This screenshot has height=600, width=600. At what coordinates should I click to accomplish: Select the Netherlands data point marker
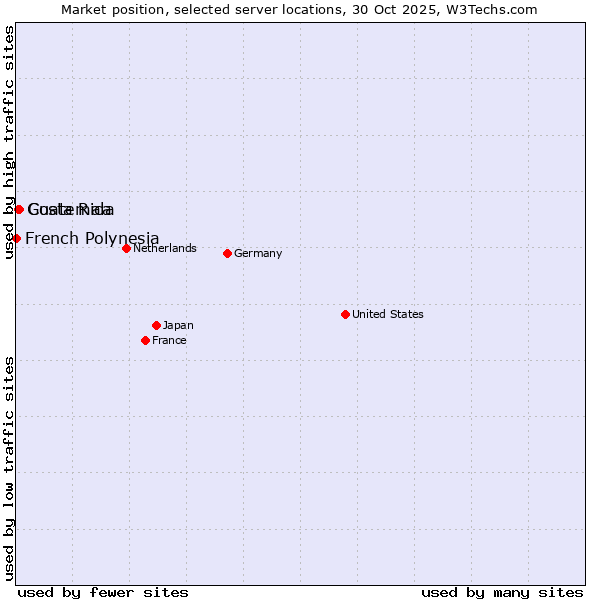click(x=126, y=248)
